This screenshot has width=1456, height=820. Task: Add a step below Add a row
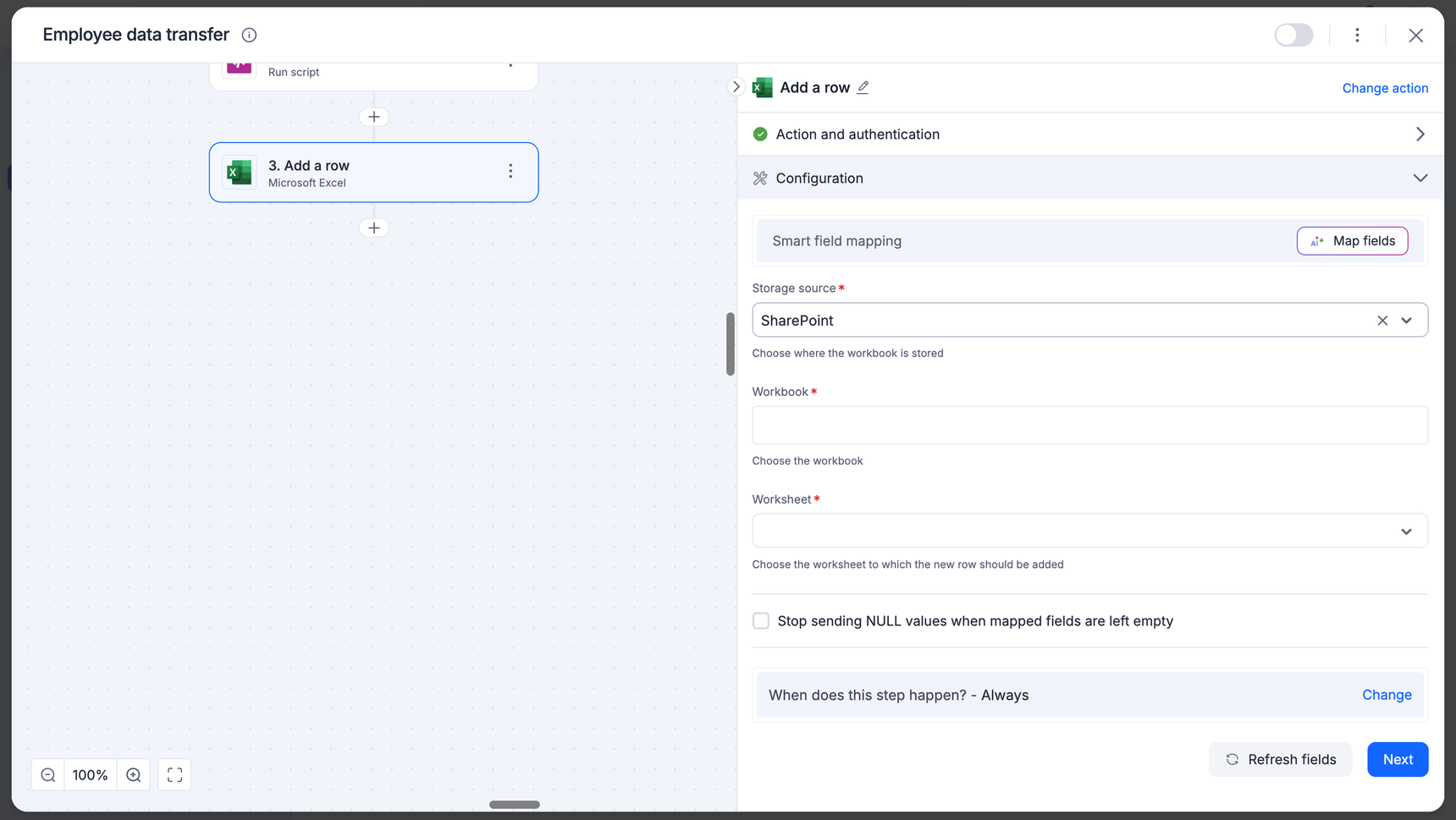pos(374,228)
